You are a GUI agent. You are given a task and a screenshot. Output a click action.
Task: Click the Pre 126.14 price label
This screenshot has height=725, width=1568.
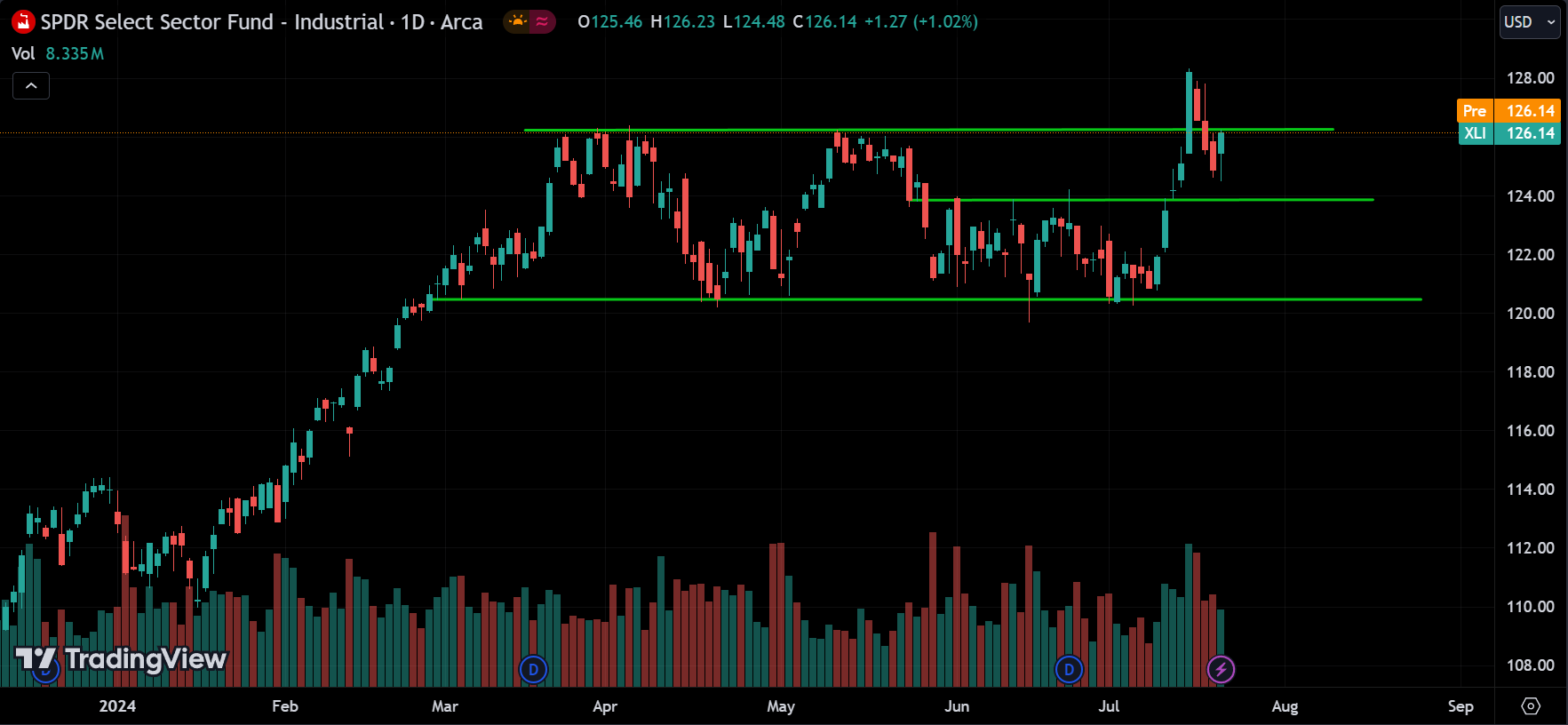[x=1509, y=110]
